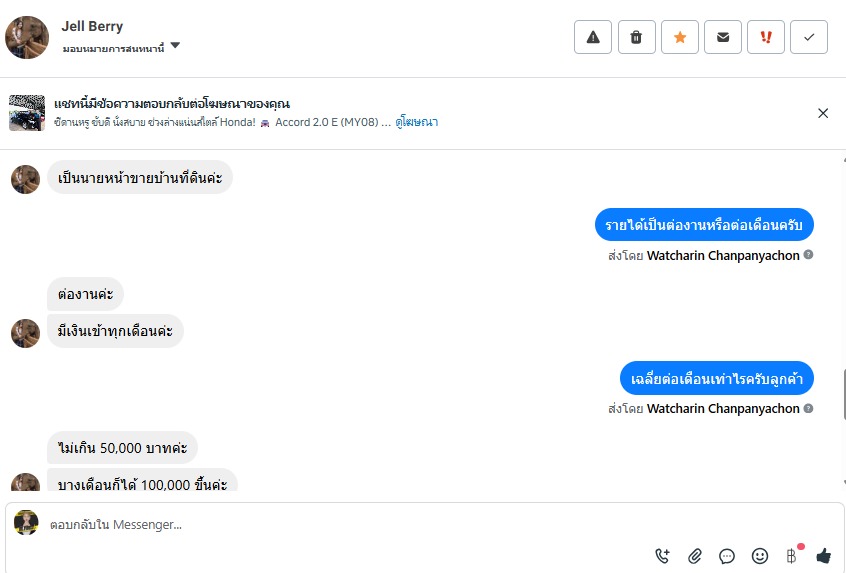The height and width of the screenshot is (573, 846).
Task: Click info icon beside the first Watcharin Chanpanyachon
Action: 809,255
